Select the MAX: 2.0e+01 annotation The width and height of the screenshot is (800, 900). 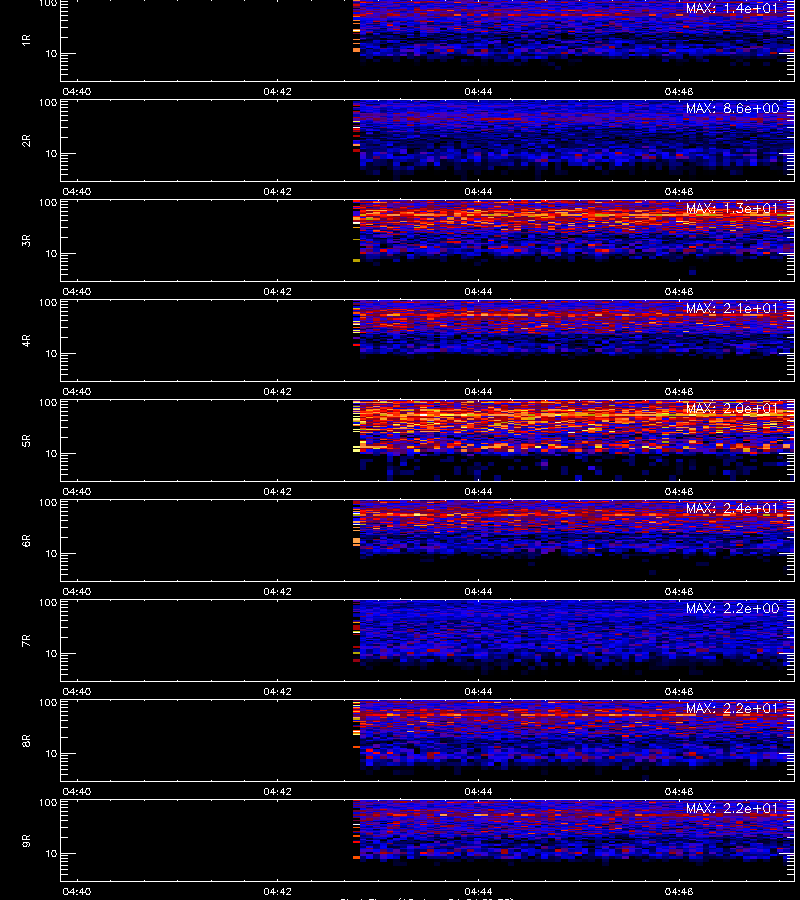coord(732,408)
